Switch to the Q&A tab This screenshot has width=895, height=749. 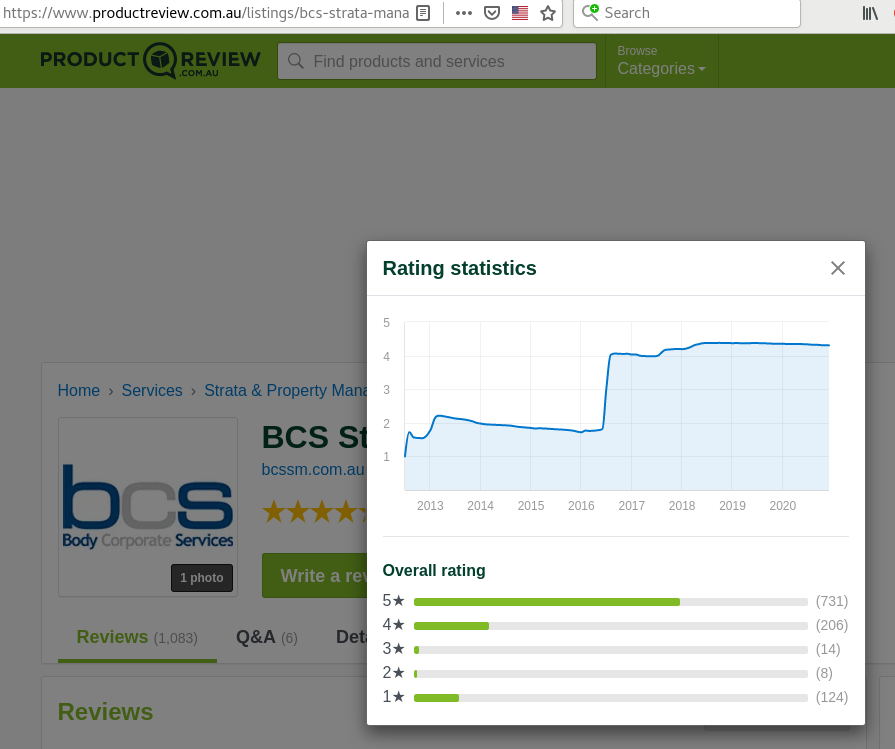(267, 637)
